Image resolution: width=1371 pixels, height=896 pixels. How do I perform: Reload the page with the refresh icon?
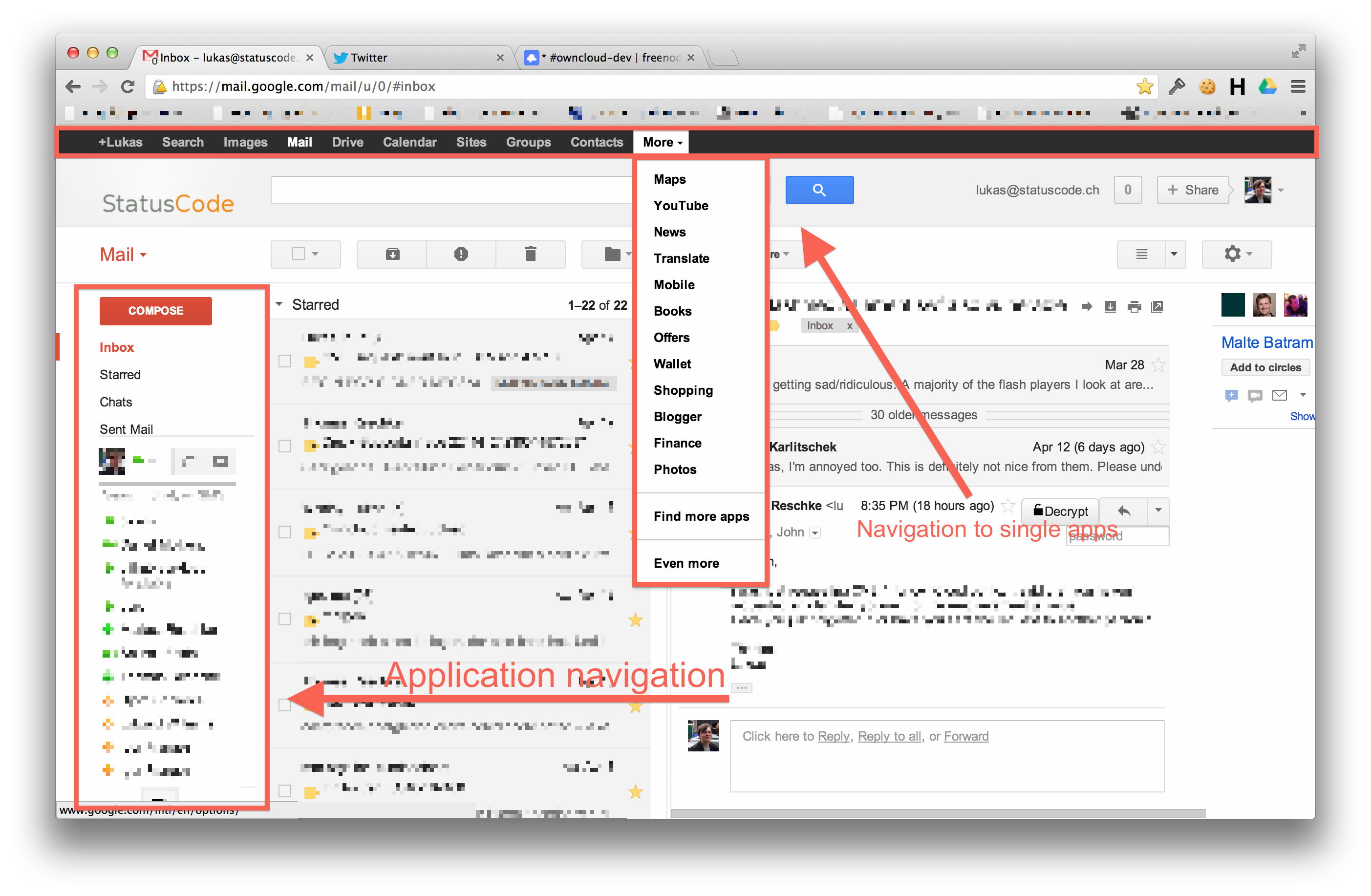pos(128,87)
